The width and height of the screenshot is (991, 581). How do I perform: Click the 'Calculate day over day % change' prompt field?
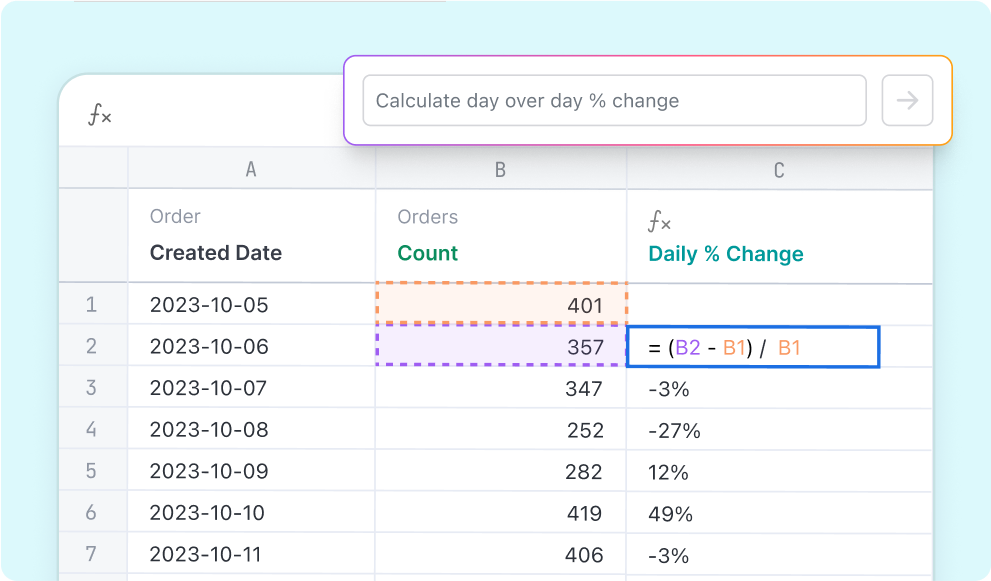[613, 101]
